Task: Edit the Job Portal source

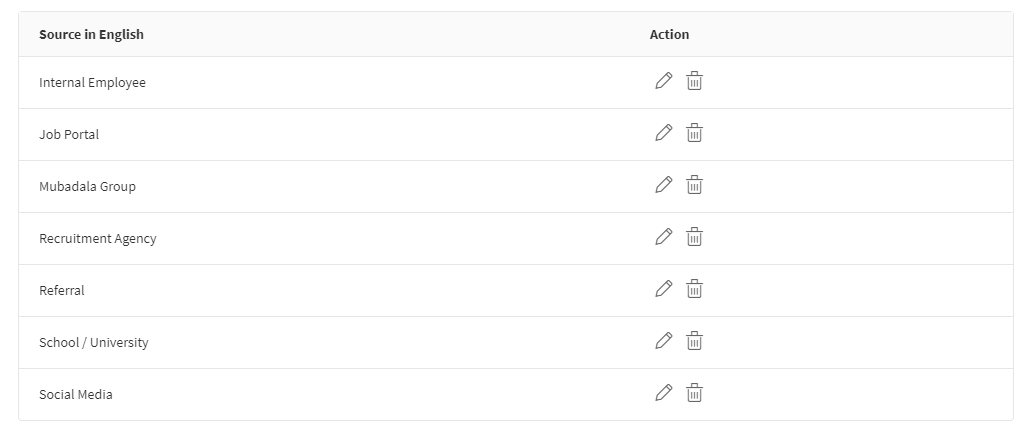Action: [663, 133]
